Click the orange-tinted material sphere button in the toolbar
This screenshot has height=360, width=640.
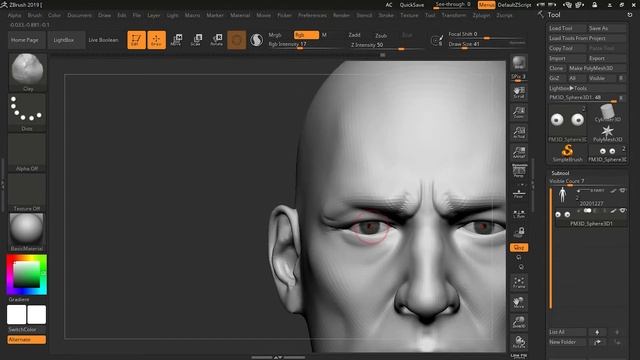[236, 40]
